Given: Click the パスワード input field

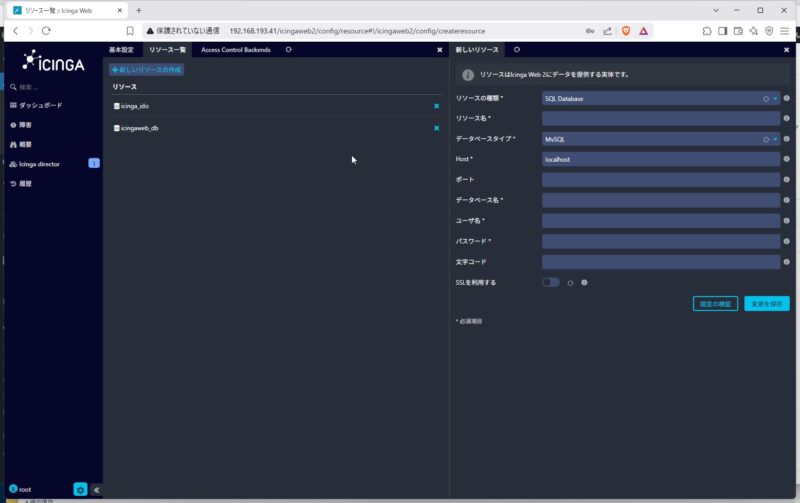Looking at the screenshot, I should (661, 241).
